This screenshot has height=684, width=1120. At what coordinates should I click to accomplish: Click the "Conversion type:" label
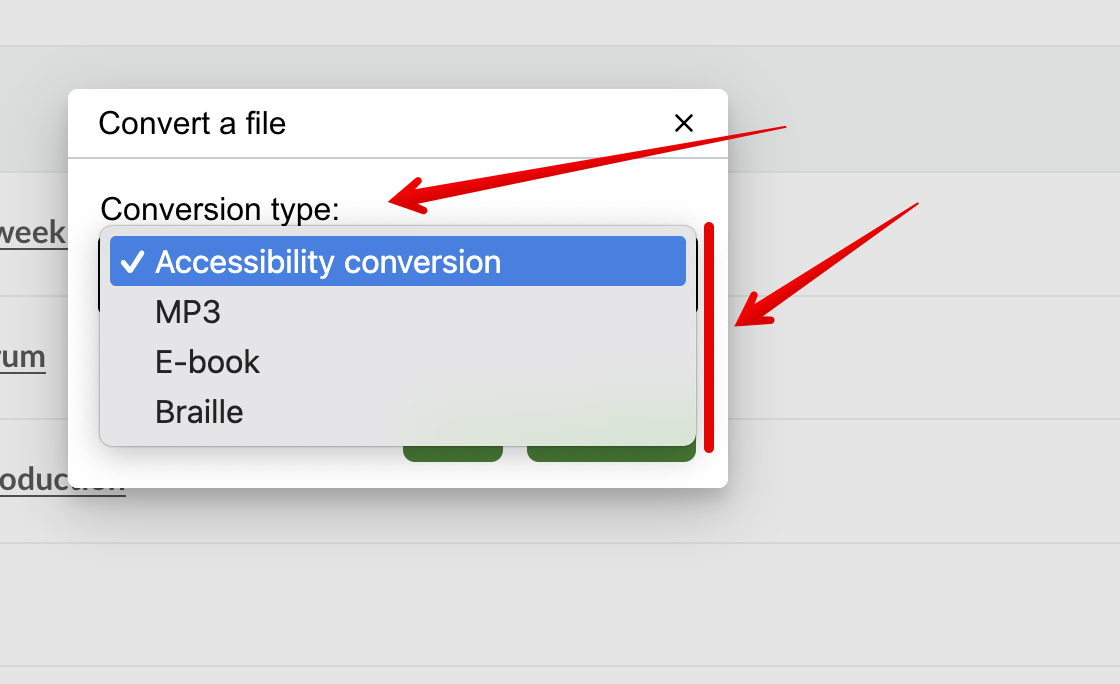220,209
